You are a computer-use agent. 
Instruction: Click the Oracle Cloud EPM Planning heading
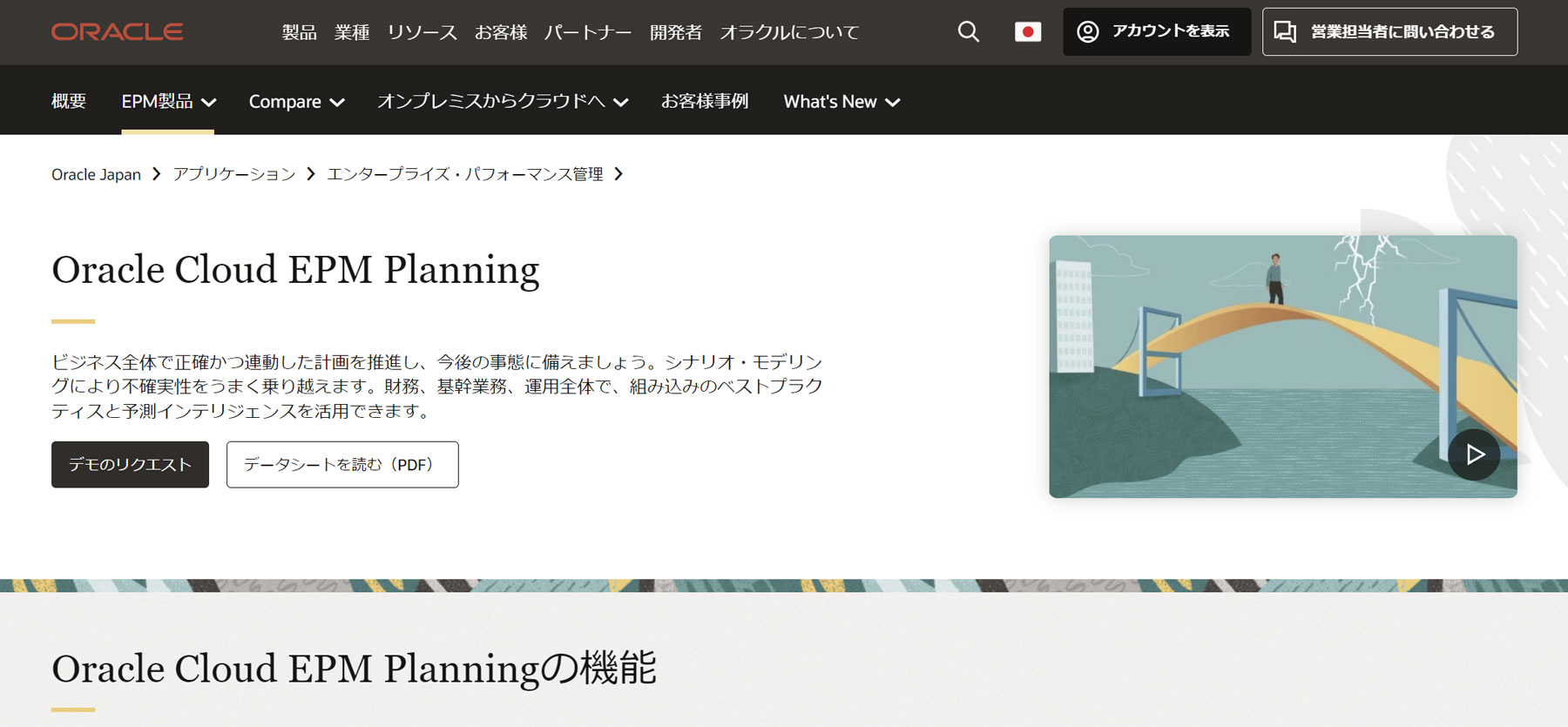[x=295, y=270]
